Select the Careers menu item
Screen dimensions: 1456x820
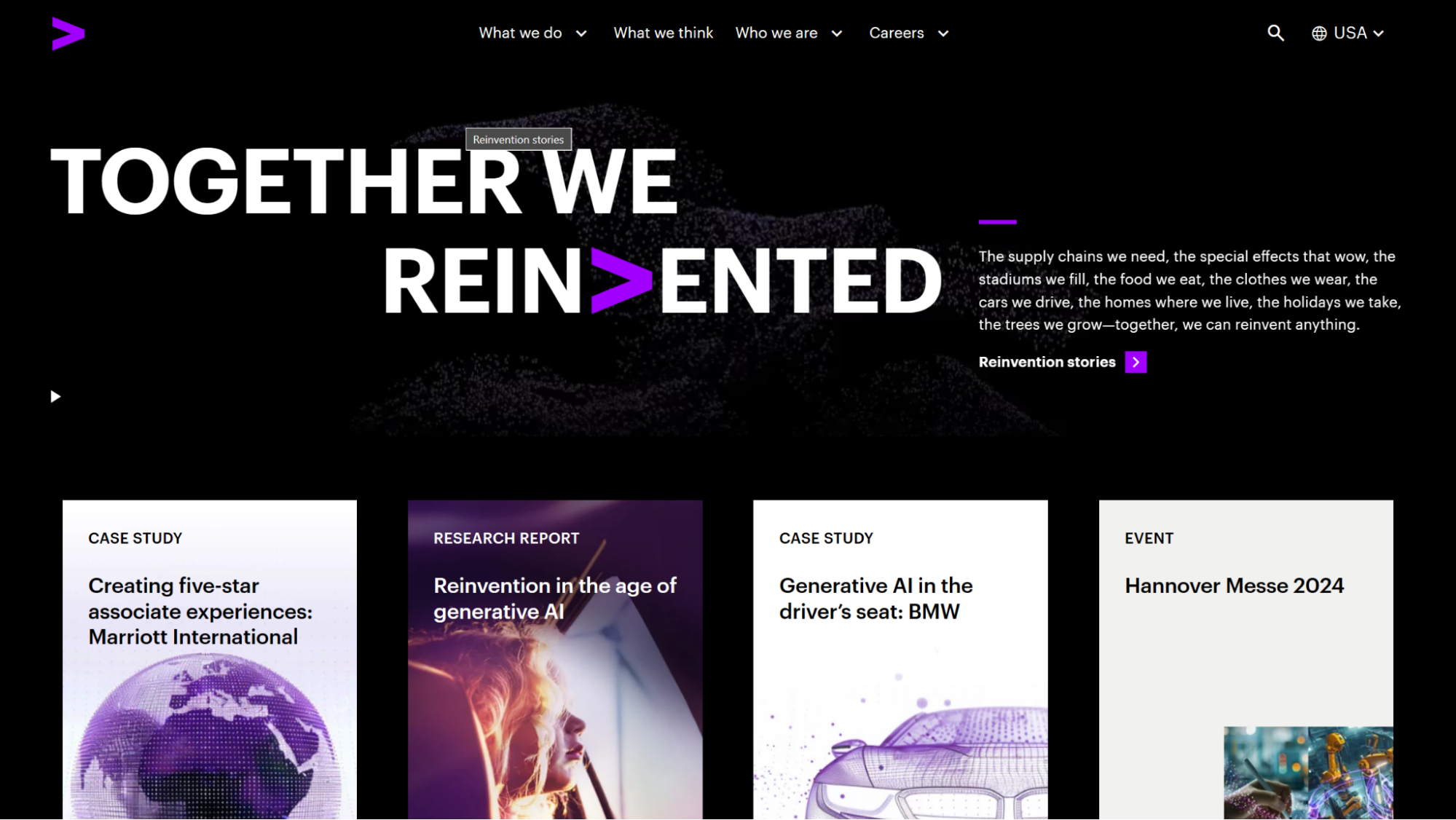[896, 33]
